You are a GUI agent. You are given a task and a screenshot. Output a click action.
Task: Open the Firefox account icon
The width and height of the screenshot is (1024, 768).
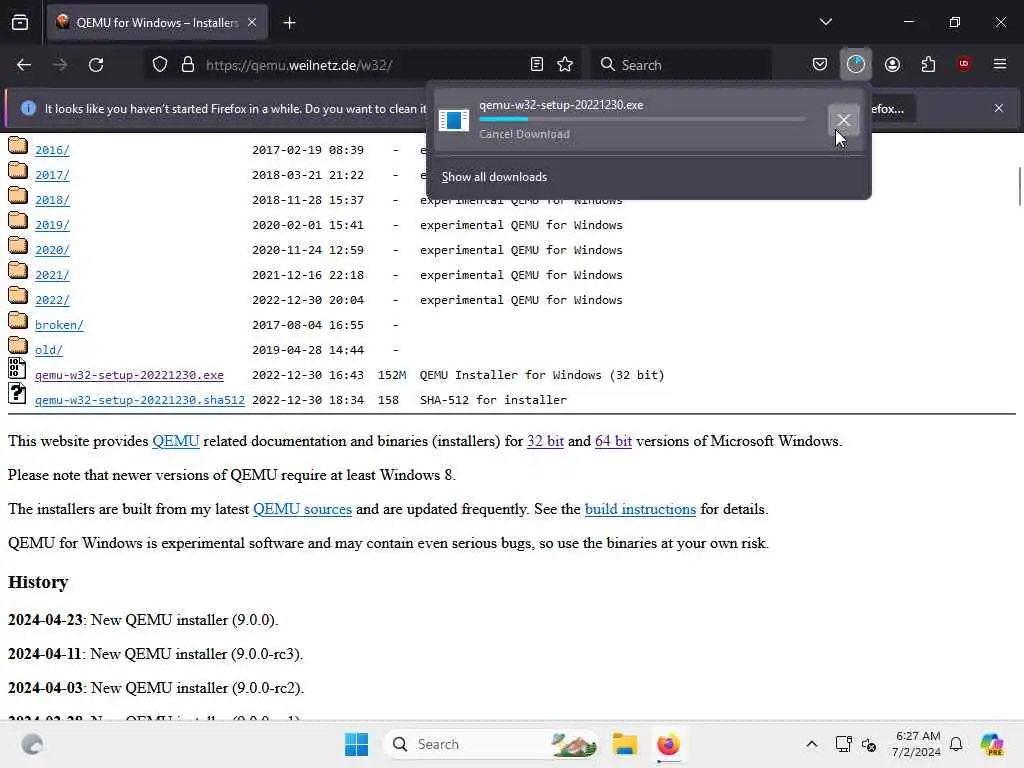[x=892, y=65]
